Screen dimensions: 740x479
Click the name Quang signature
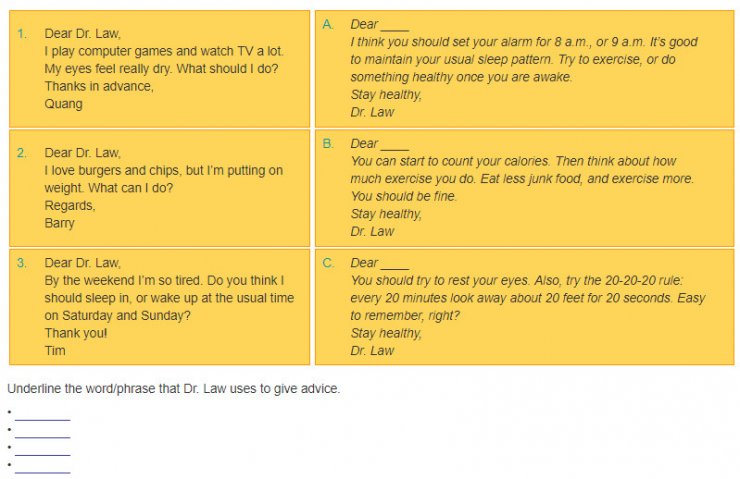(x=63, y=104)
